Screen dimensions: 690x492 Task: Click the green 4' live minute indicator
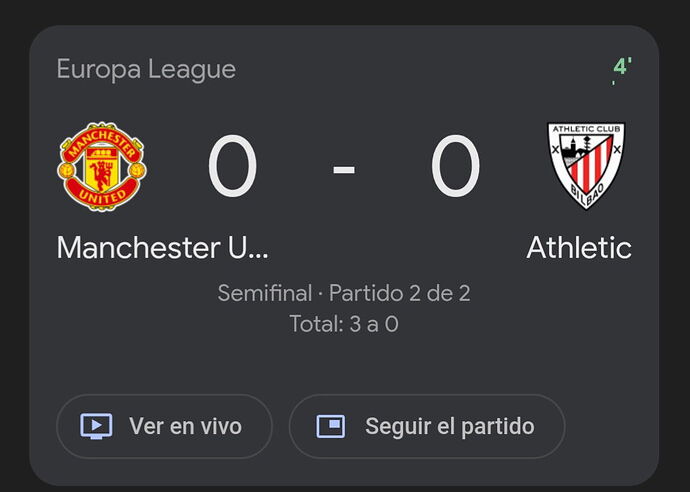tap(622, 66)
